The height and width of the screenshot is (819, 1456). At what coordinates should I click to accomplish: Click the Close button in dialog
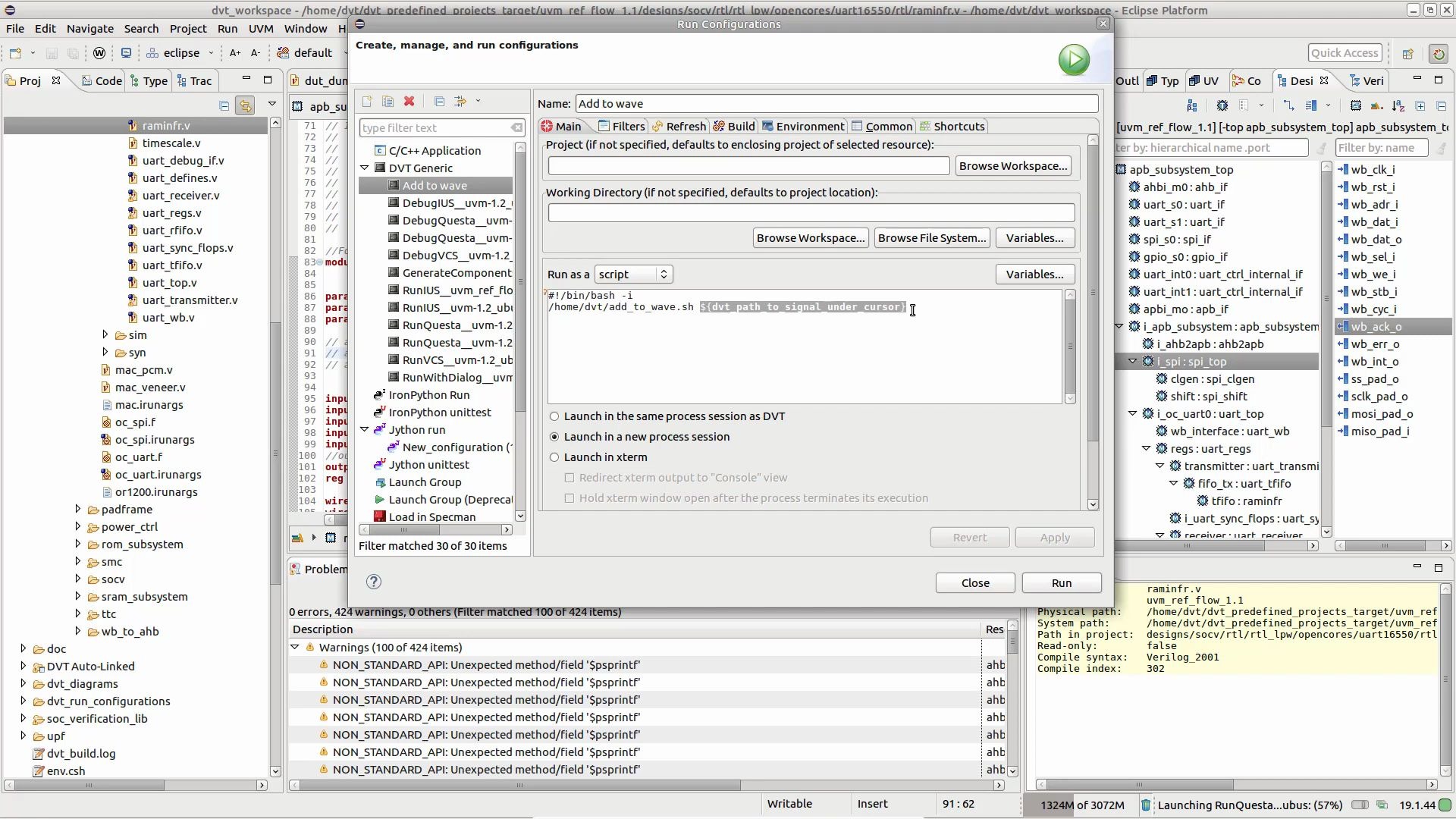point(974,582)
